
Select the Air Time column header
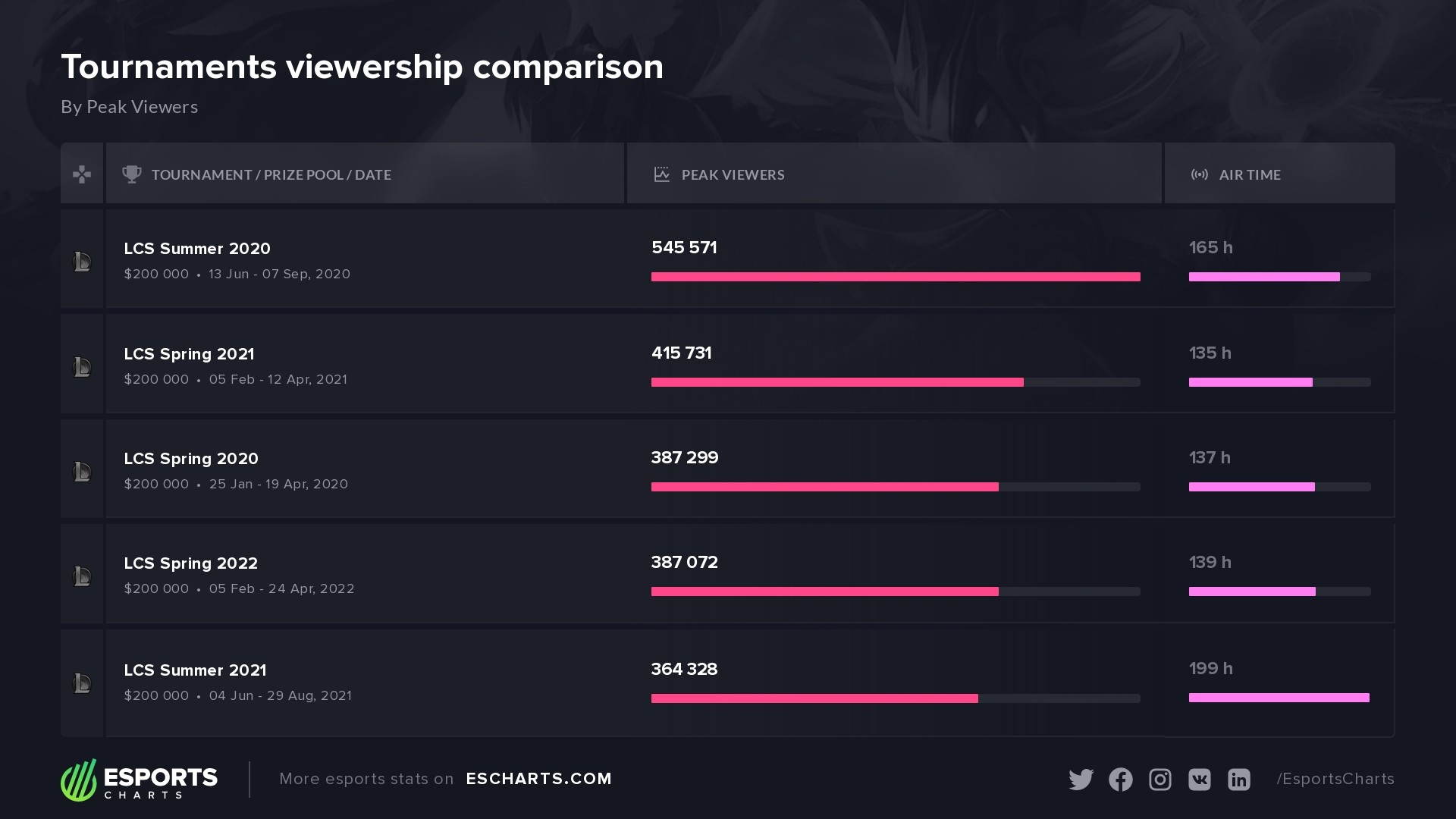tap(1249, 174)
